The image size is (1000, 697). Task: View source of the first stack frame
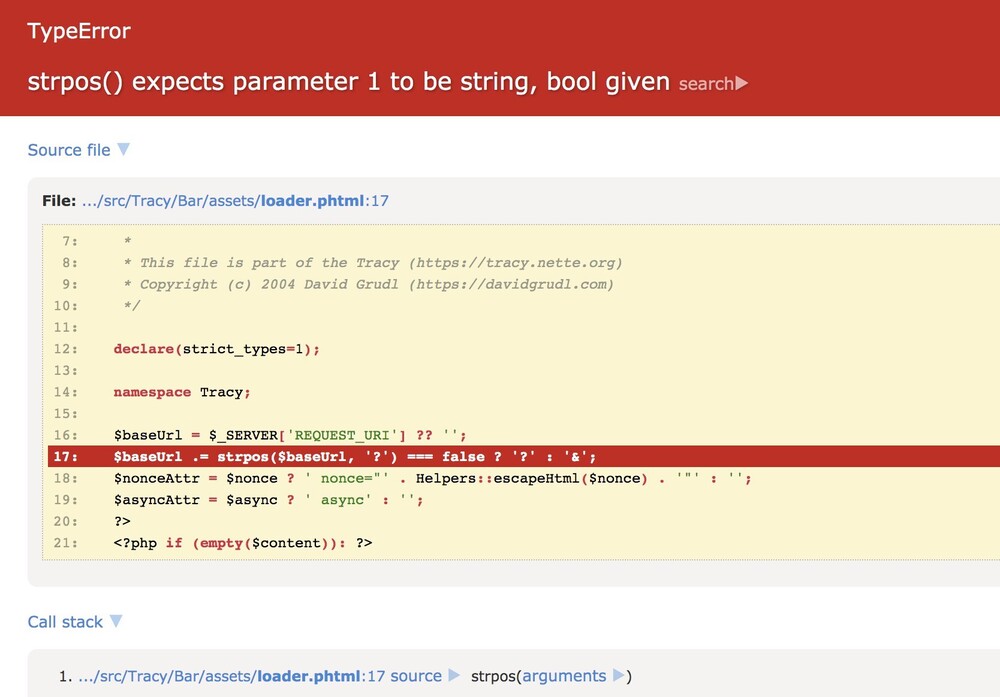click(x=416, y=675)
